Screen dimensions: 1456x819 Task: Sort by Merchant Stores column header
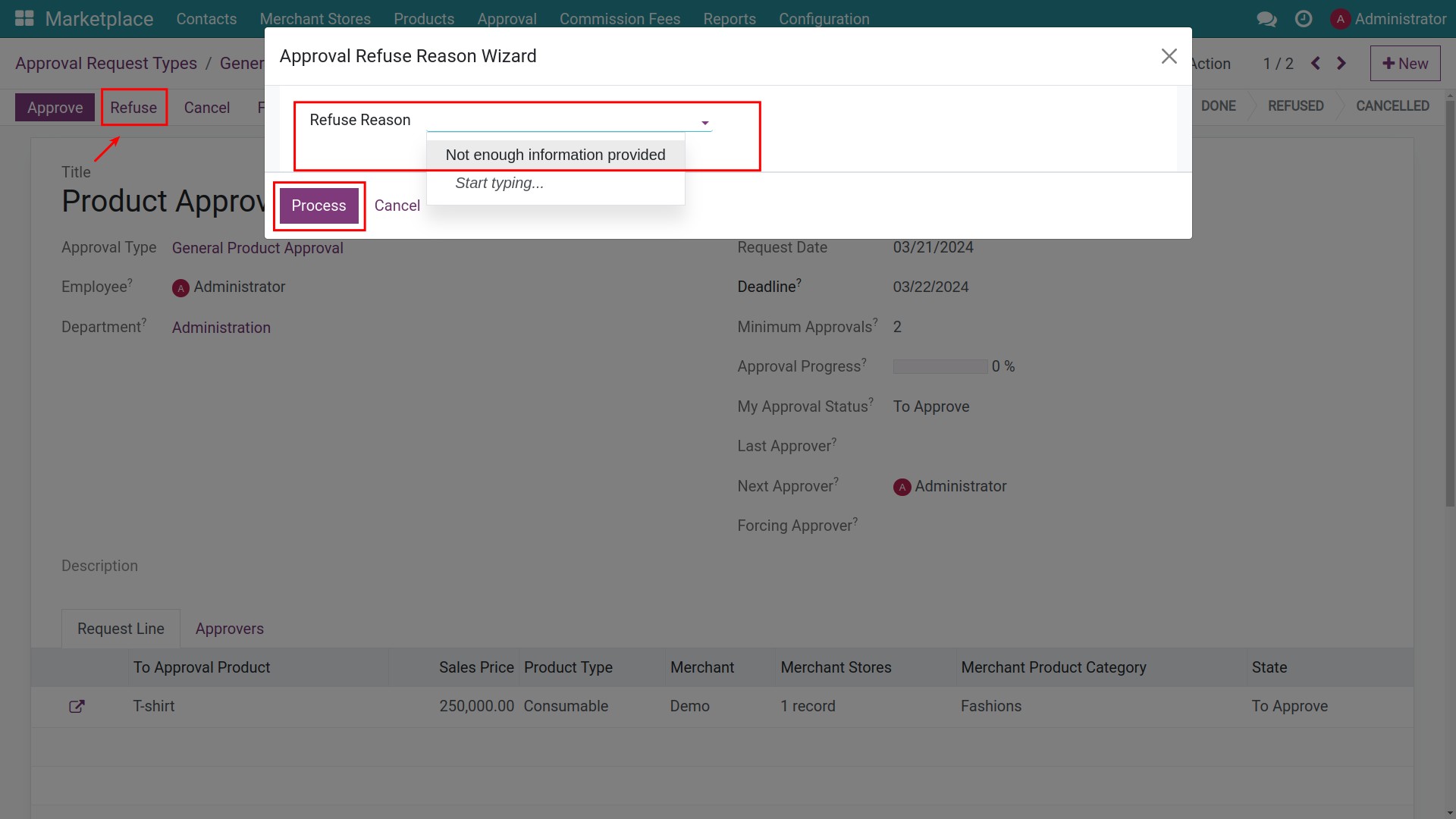[x=836, y=667]
